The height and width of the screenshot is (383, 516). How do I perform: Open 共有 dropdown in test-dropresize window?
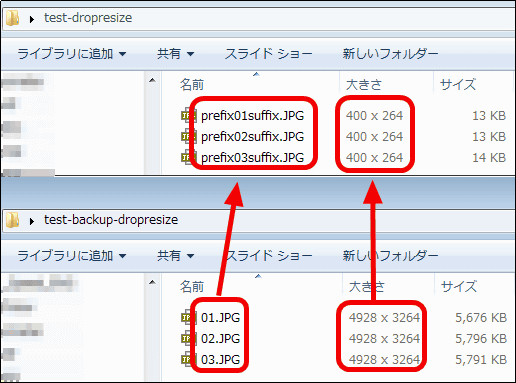175,54
